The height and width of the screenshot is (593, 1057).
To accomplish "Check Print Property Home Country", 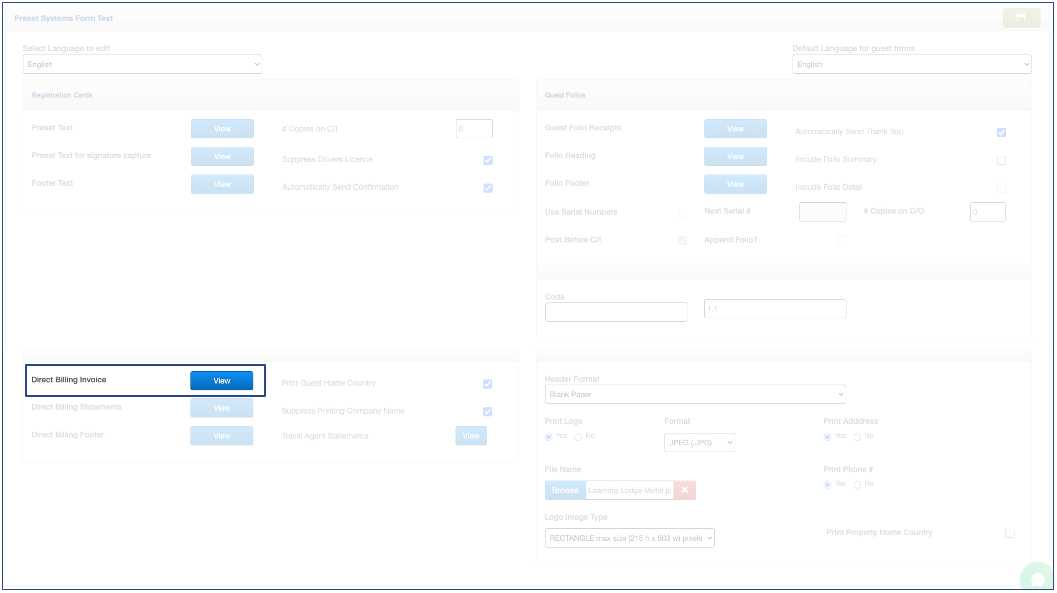I will 1009,533.
